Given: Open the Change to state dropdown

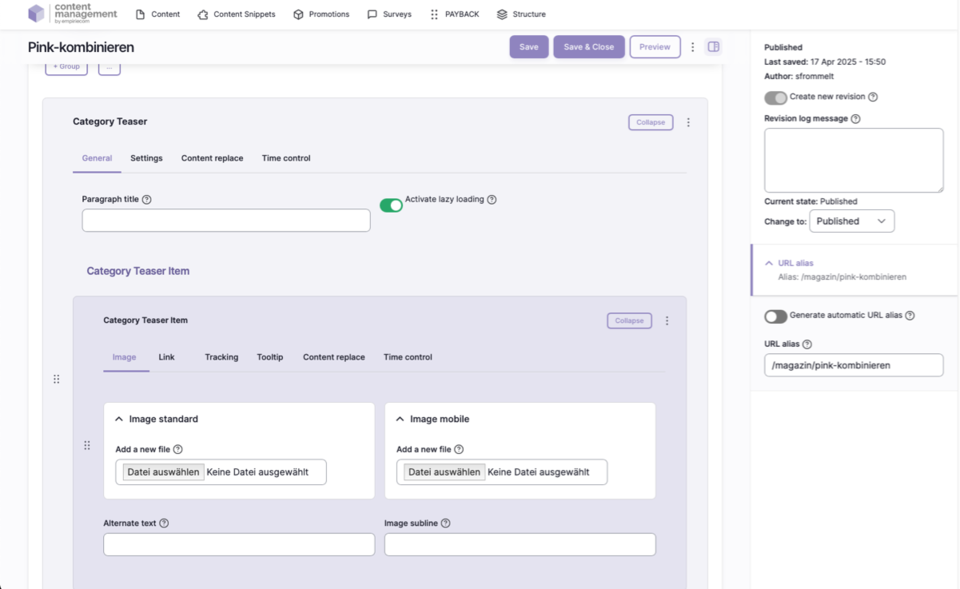Looking at the screenshot, I should click(x=851, y=221).
